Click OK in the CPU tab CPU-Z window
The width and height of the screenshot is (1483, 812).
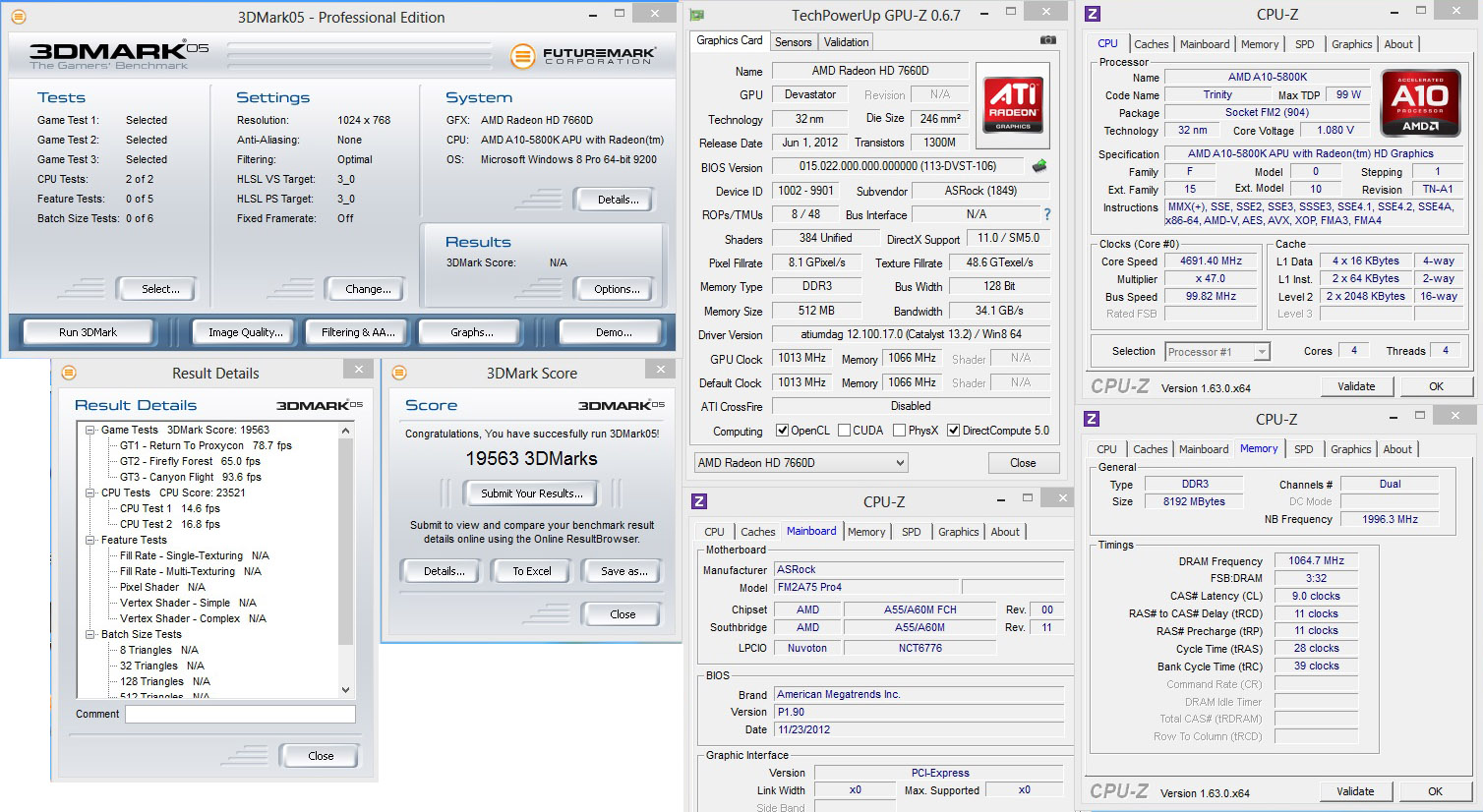point(1436,386)
